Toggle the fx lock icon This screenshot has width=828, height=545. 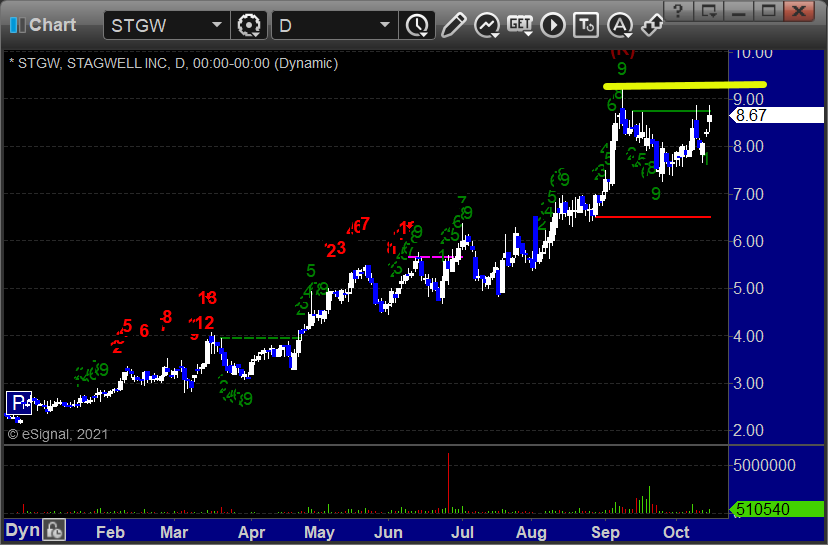(54, 530)
